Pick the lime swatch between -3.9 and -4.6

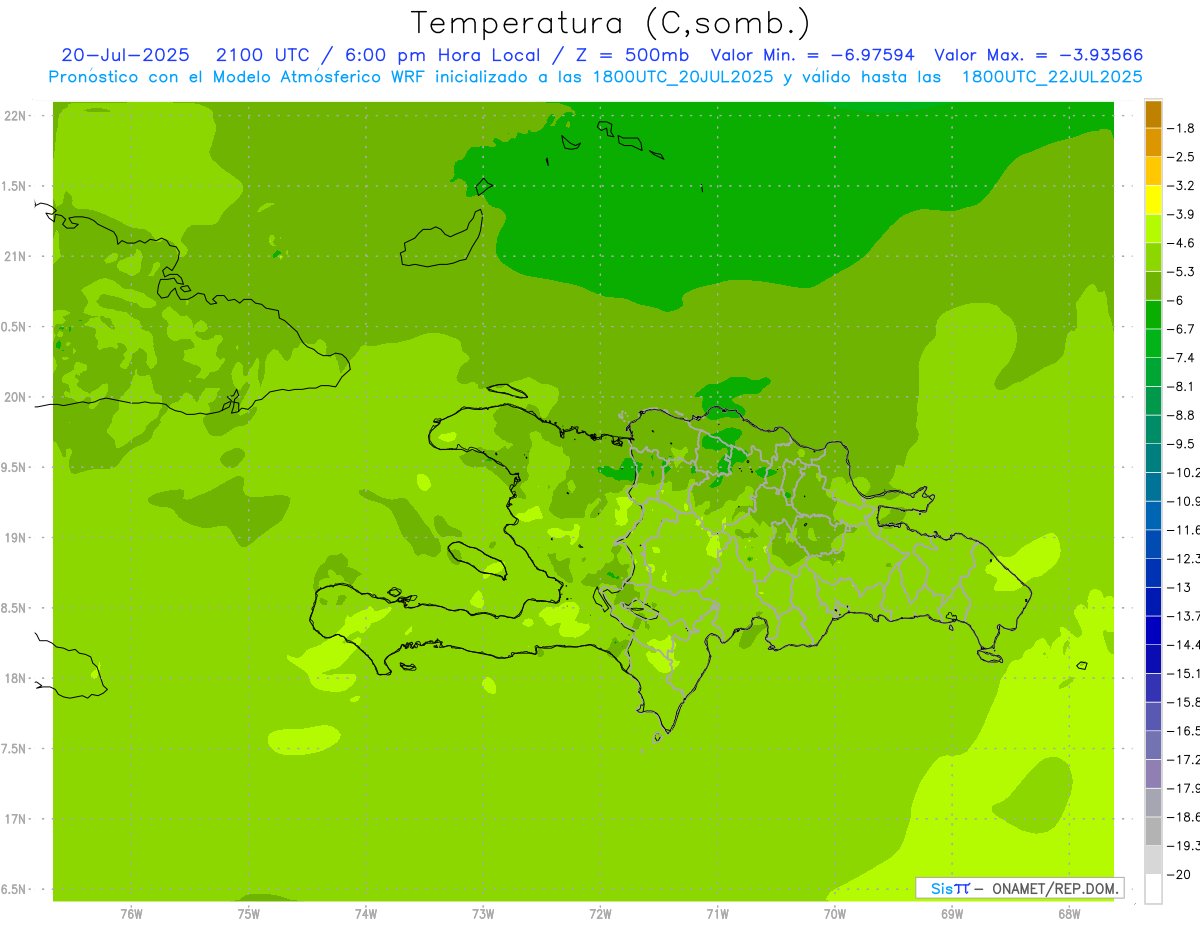coord(1153,229)
